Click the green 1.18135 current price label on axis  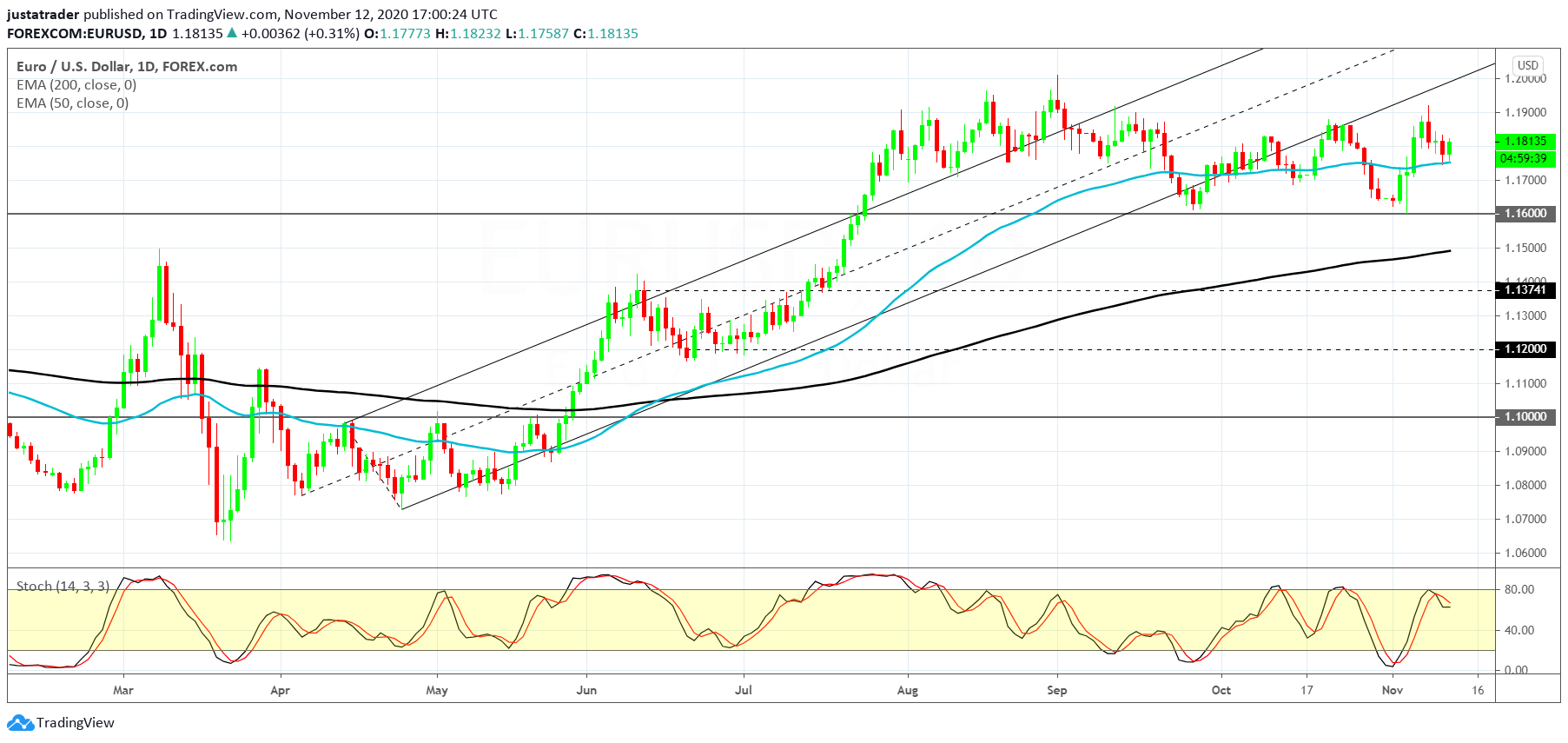1525,141
